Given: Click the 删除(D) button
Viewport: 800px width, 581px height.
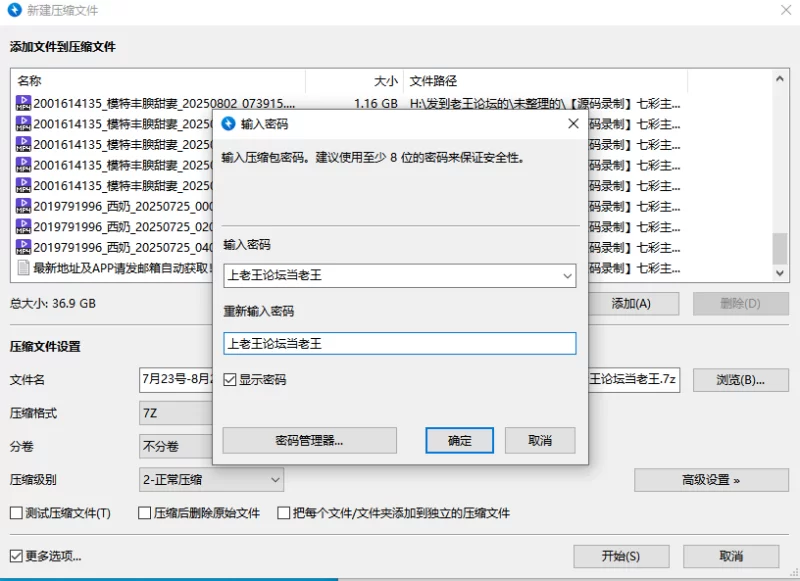Looking at the screenshot, I should point(740,304).
